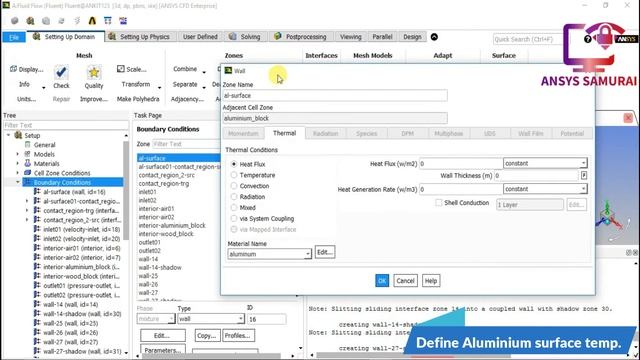The height and width of the screenshot is (360, 640).
Task: Select the Heat Flux radio button
Action: pos(233,164)
